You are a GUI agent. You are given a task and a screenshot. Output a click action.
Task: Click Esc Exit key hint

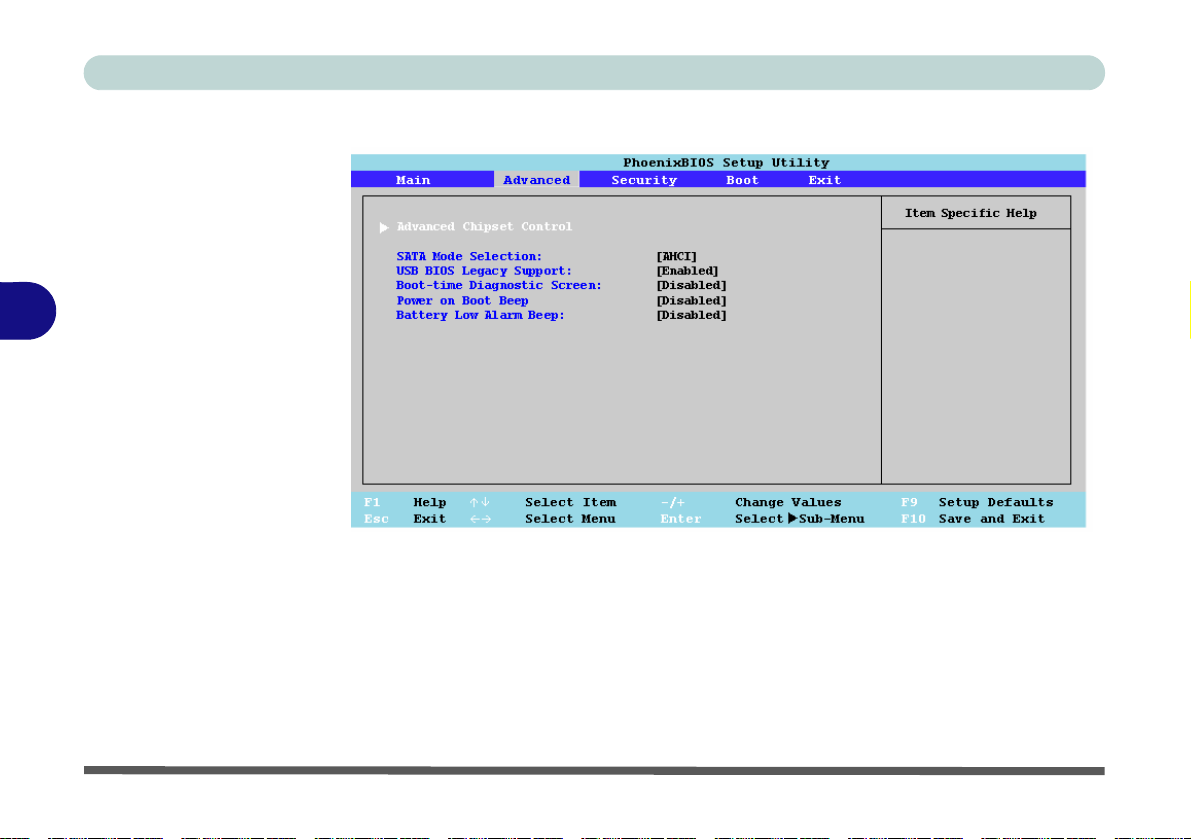tap(405, 519)
